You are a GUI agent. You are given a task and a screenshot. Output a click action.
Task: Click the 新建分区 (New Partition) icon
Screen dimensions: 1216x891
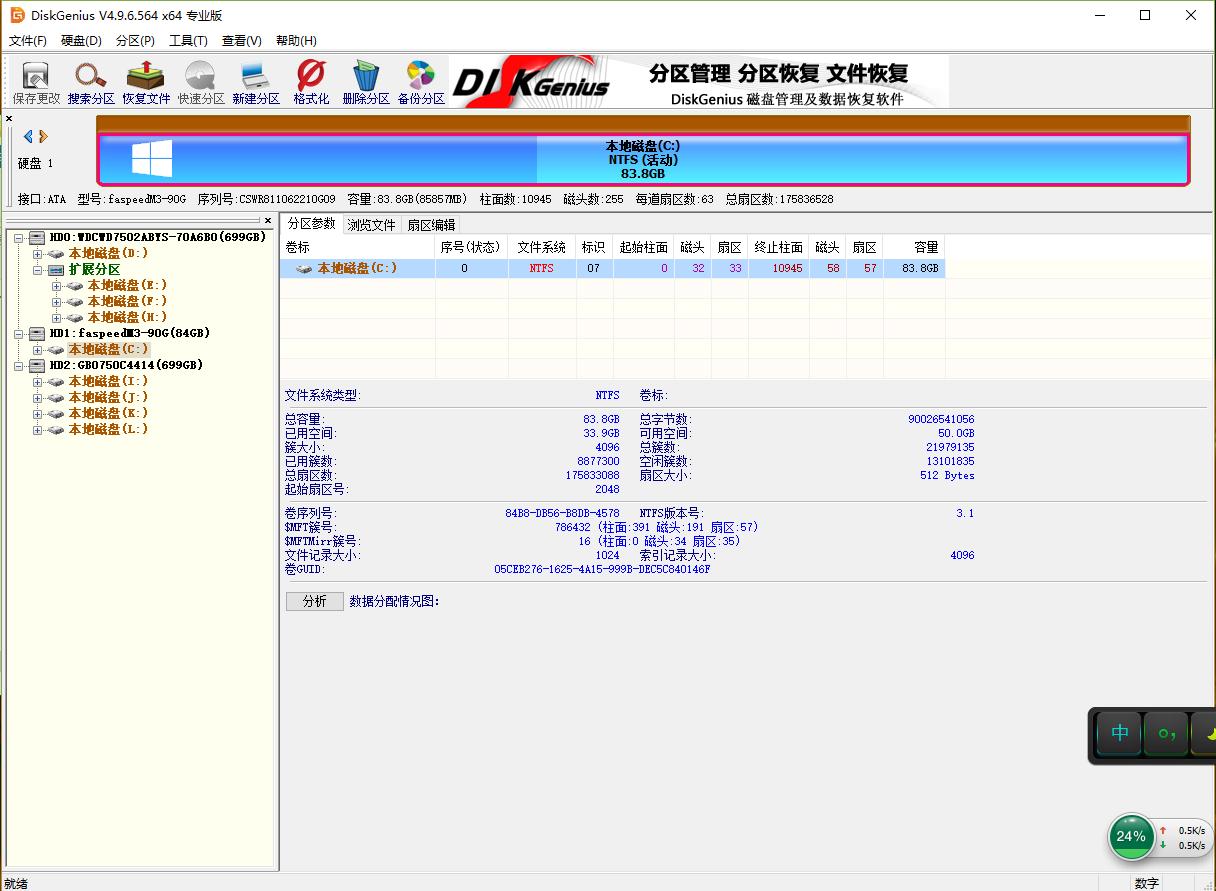point(256,81)
